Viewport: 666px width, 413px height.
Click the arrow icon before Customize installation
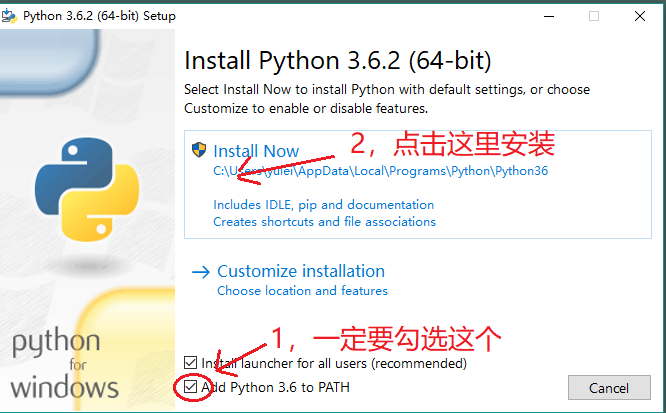point(201,272)
